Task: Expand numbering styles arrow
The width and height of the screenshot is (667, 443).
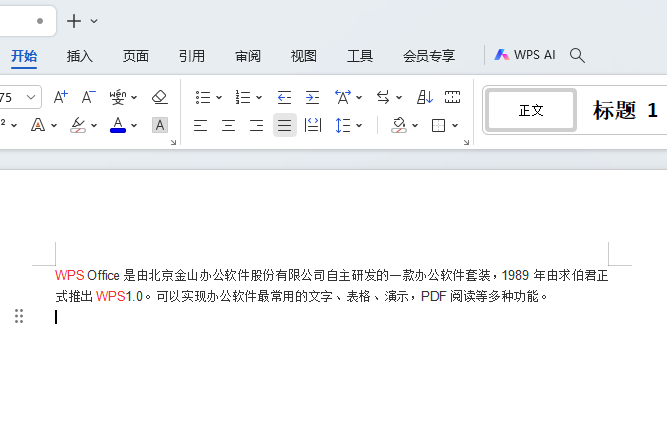Action: 259,97
